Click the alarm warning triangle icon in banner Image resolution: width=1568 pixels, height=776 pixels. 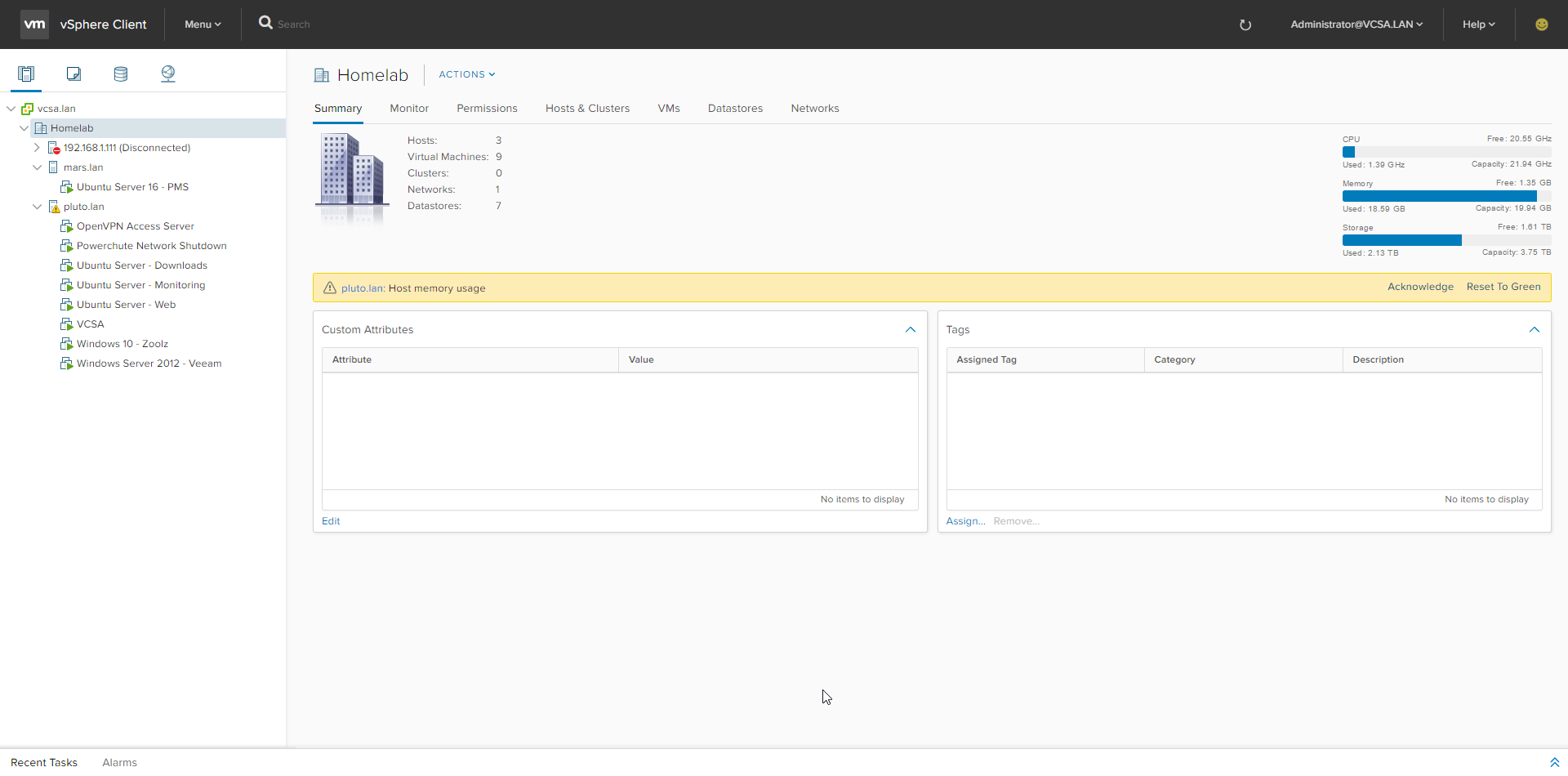[330, 288]
